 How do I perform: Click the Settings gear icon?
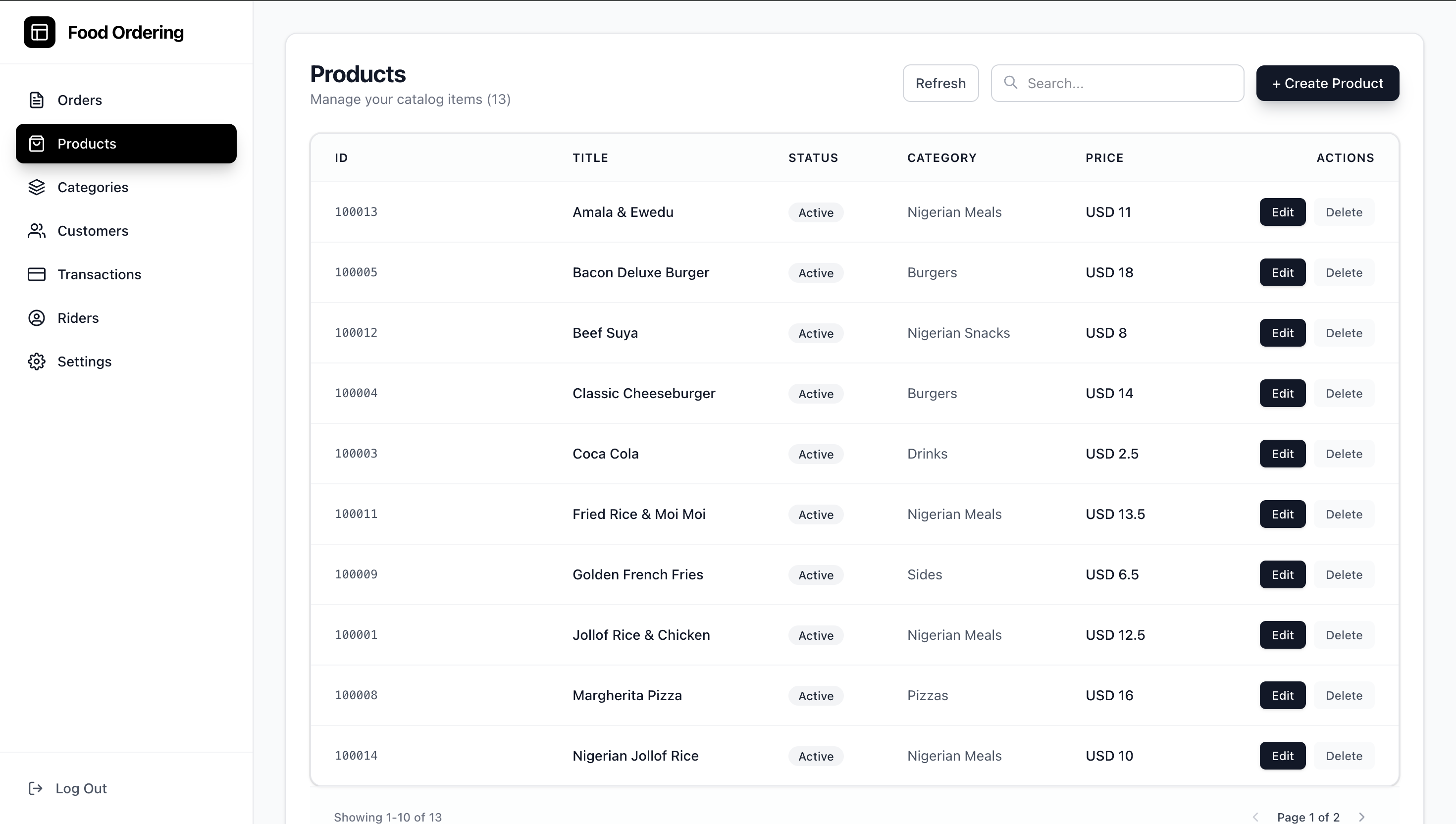37,361
